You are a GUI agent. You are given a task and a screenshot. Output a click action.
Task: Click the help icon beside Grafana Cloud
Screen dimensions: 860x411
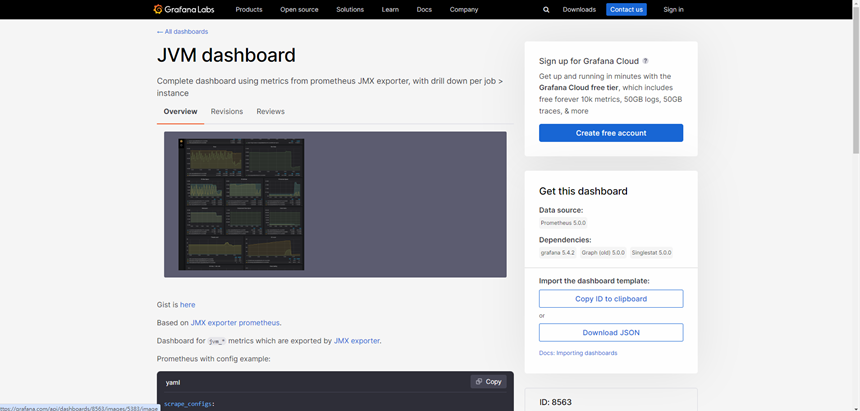point(646,61)
